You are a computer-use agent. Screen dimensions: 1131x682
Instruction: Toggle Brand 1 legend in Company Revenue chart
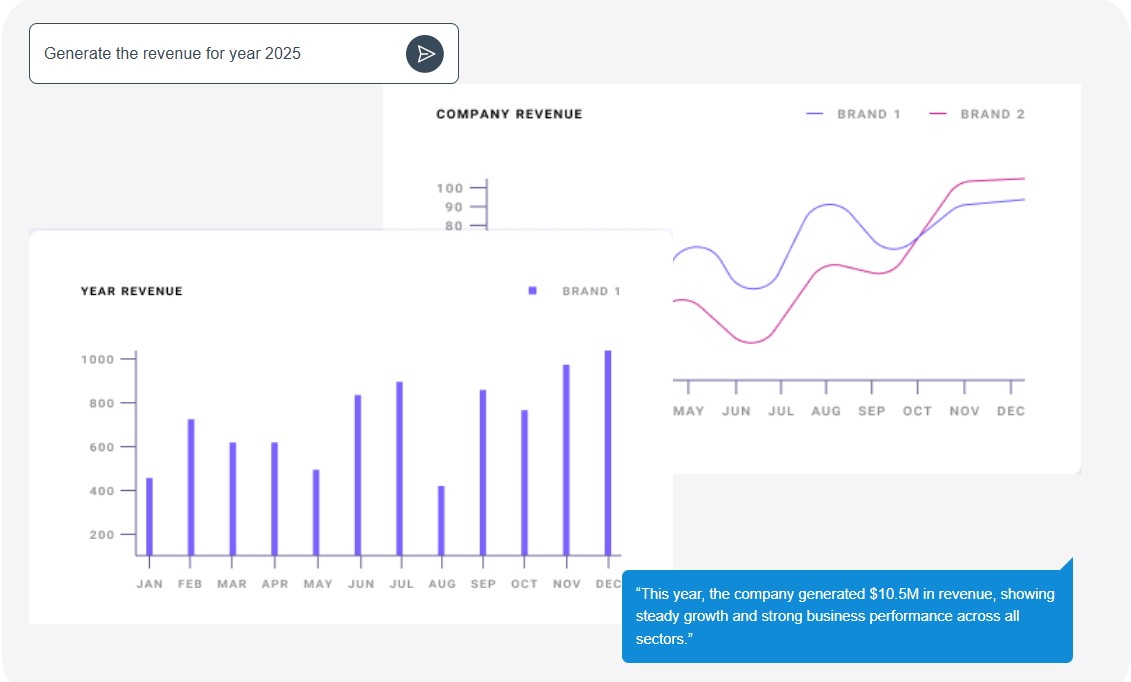coord(854,114)
